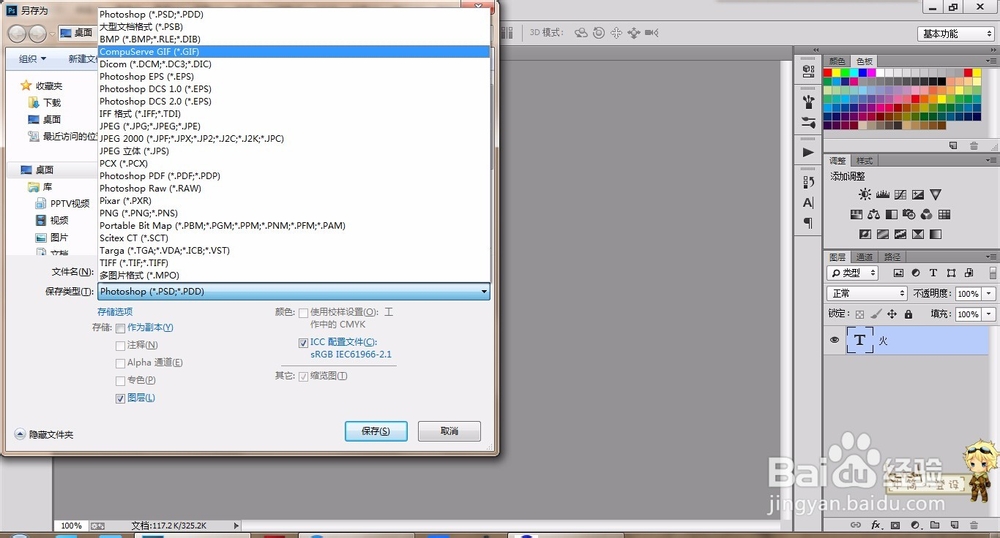Image resolution: width=1000 pixels, height=538 pixels.
Task: Toggle visibility of the 火 text layer
Action: point(834,340)
